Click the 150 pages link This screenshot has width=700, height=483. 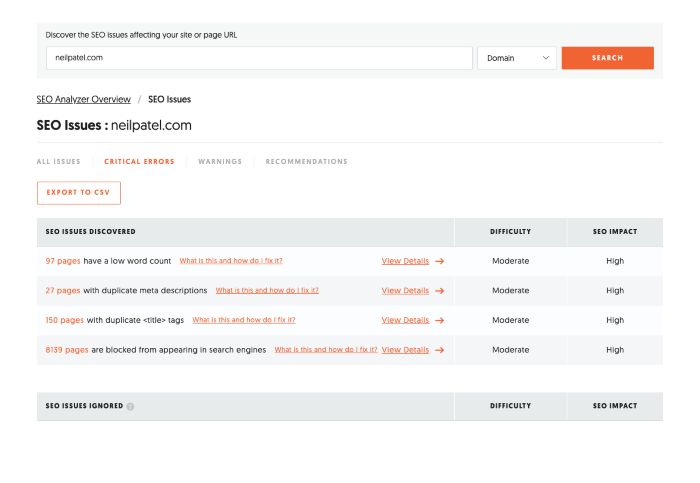64,321
